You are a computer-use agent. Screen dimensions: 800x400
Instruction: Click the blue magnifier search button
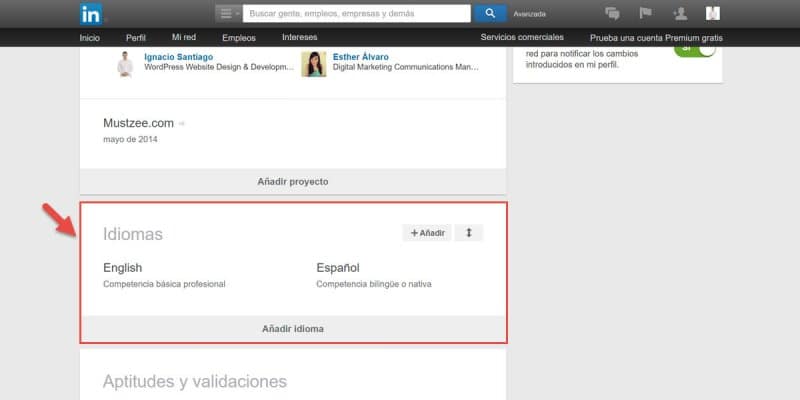pos(490,14)
